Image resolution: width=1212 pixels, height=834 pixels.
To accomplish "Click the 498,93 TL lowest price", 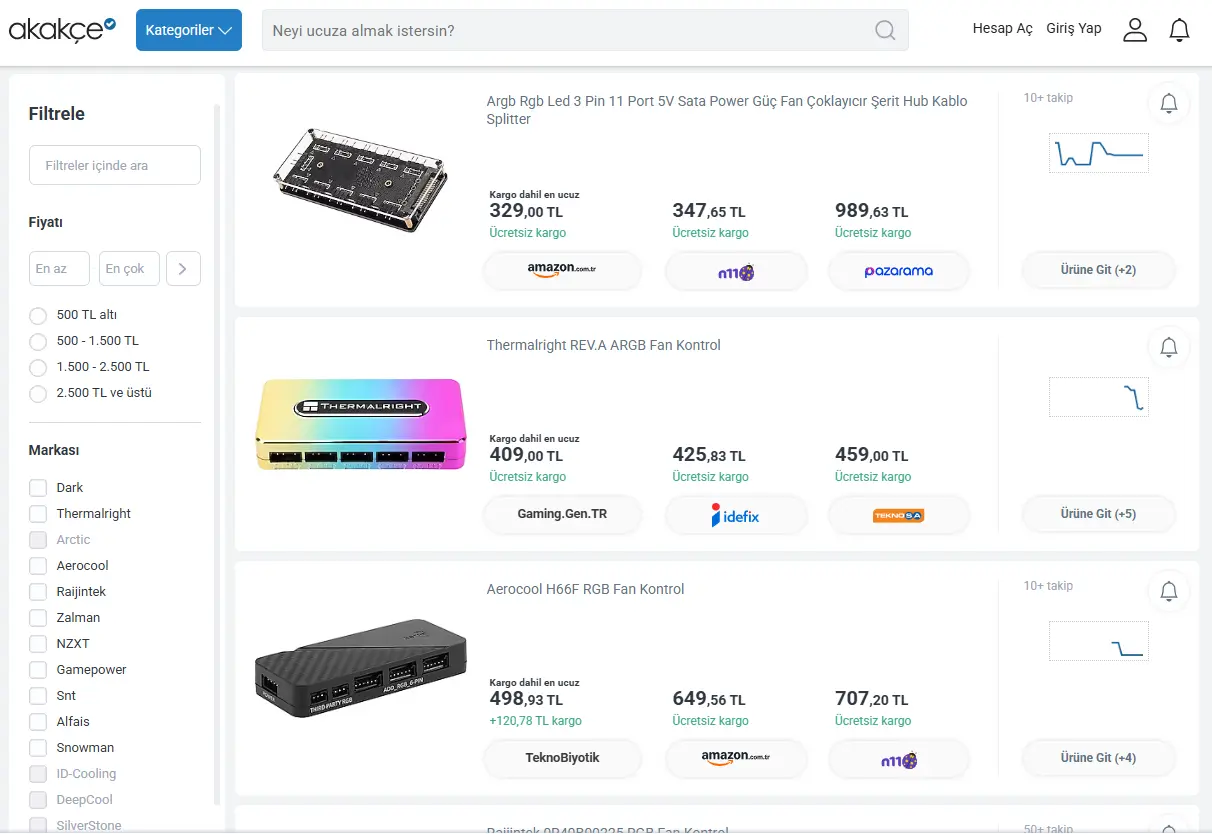I will coord(526,699).
